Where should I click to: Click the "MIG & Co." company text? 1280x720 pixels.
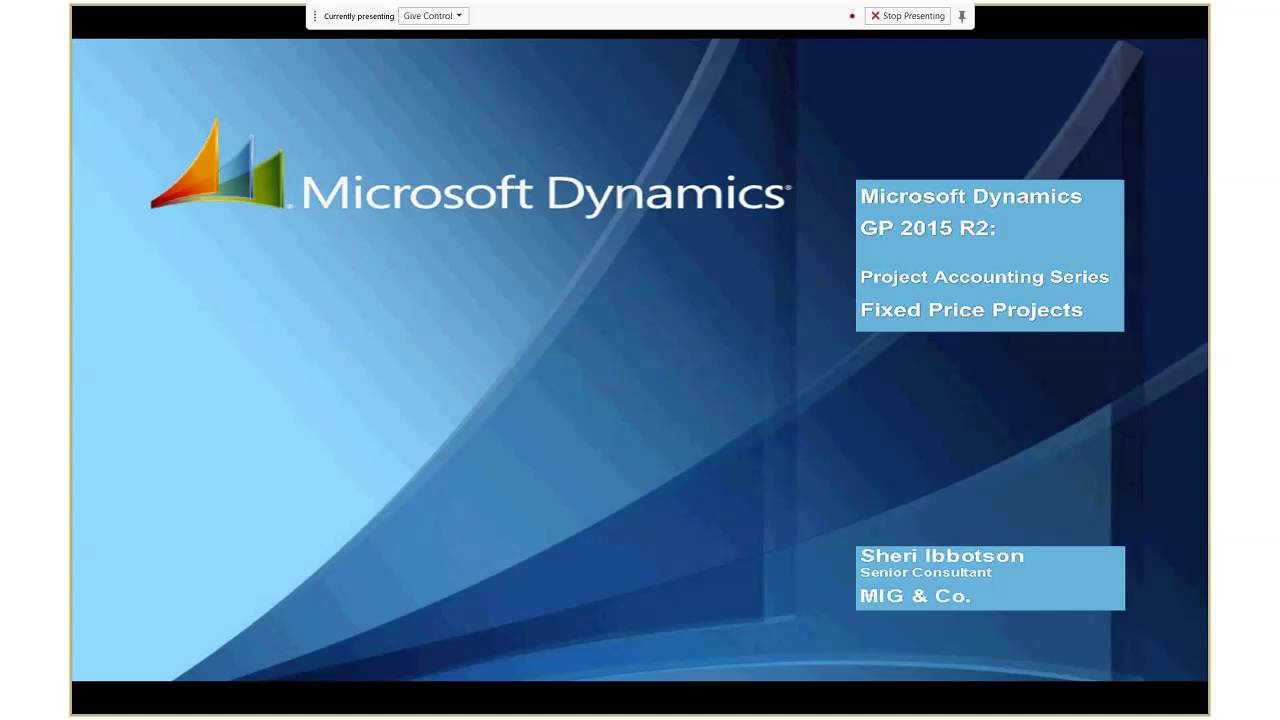click(915, 596)
